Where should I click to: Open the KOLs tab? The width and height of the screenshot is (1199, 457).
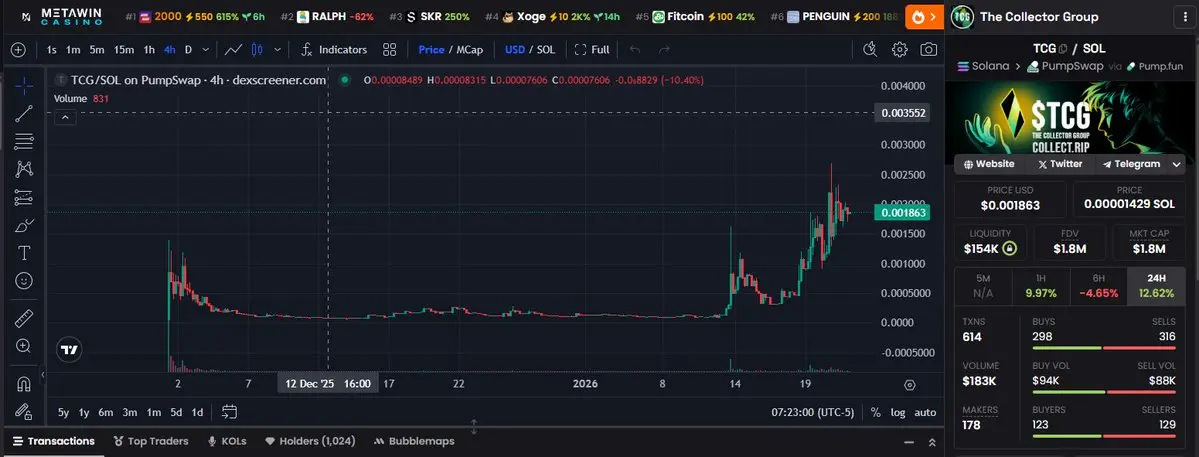[227, 442]
